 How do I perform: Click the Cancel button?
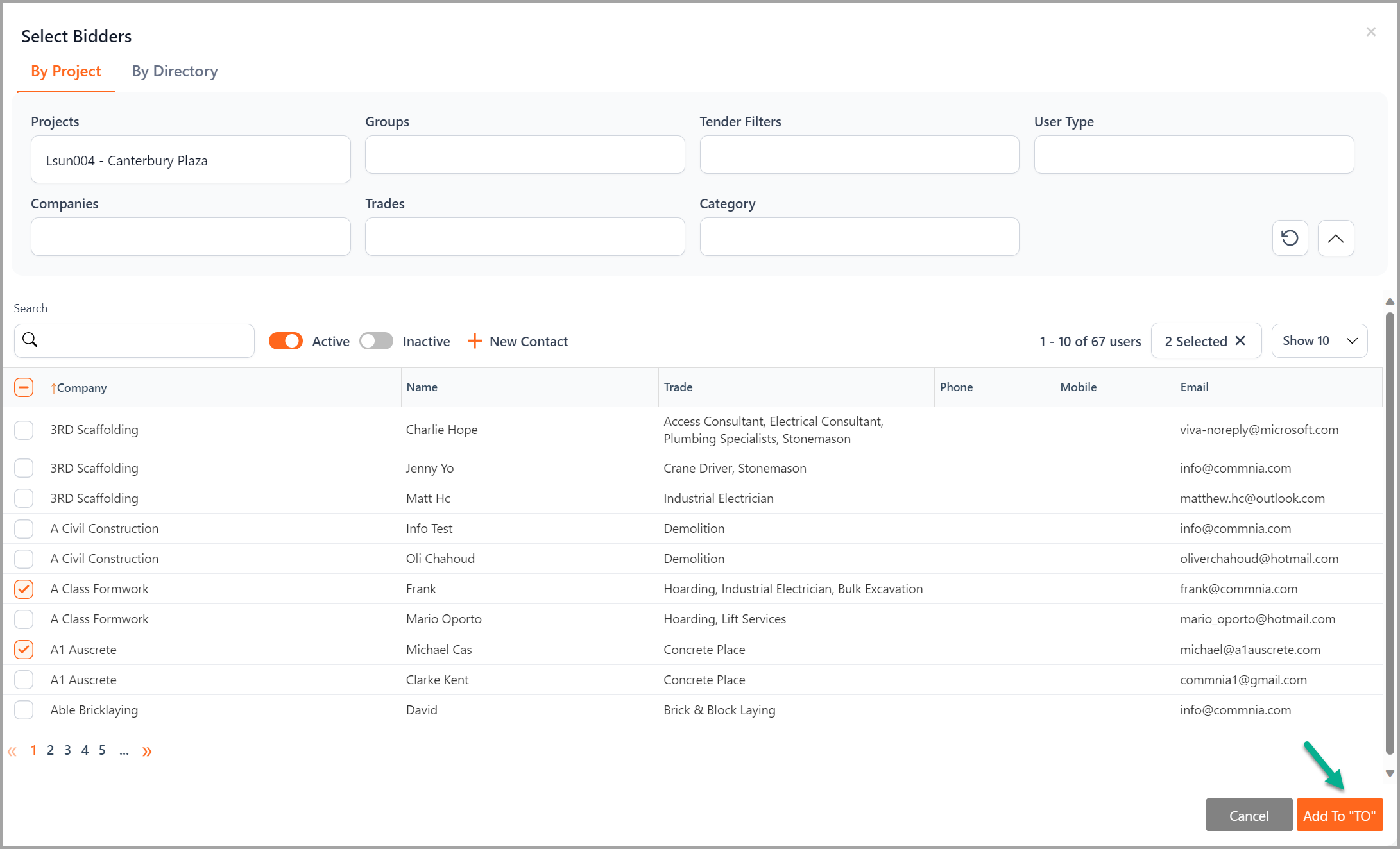pos(1249,815)
